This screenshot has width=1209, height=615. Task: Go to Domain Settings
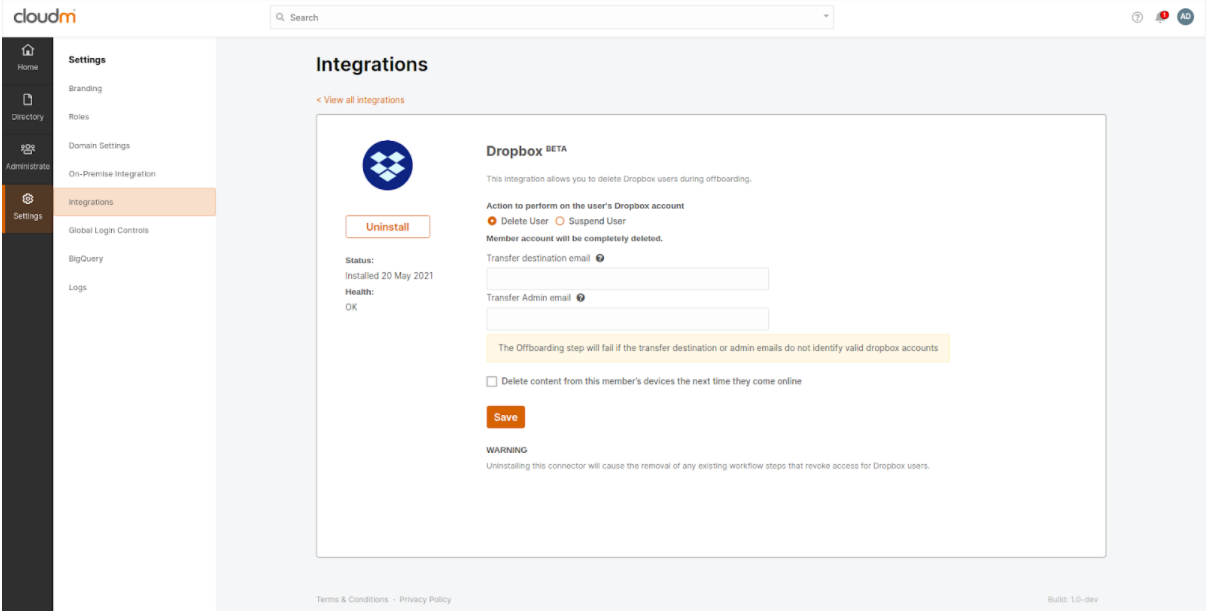(x=99, y=146)
